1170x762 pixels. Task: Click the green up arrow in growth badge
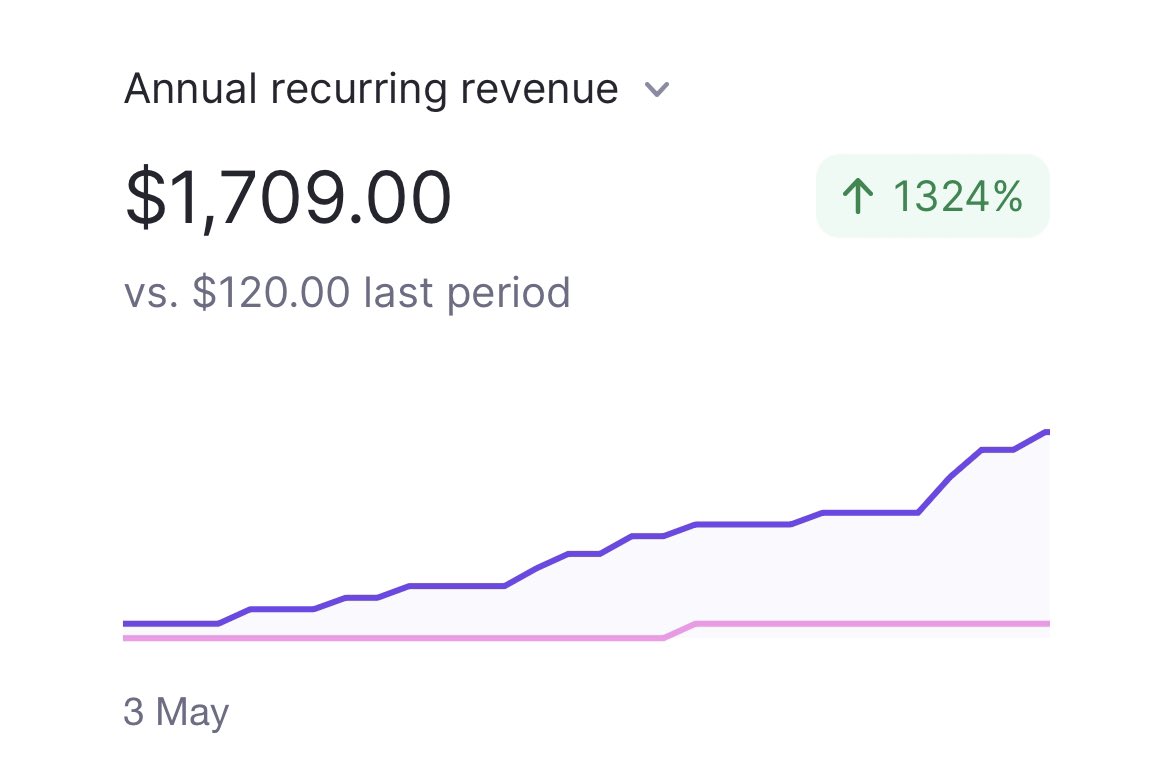(857, 196)
